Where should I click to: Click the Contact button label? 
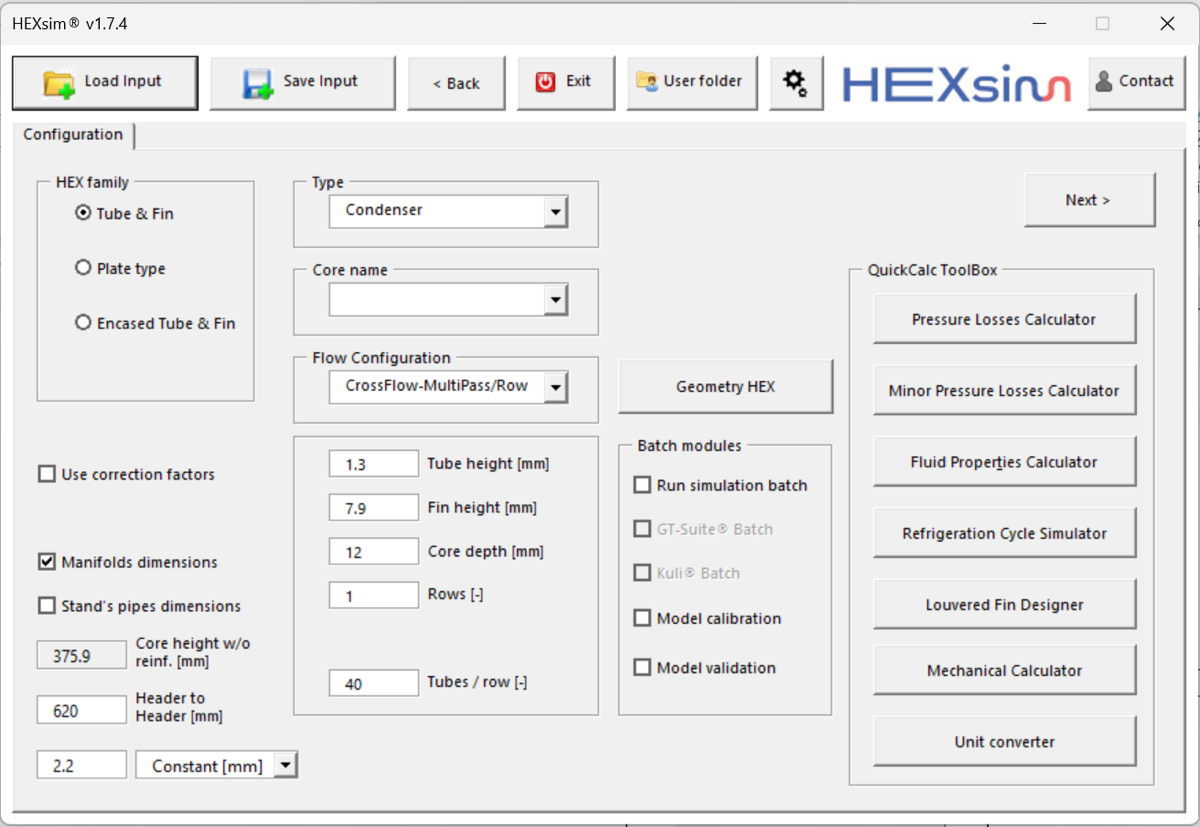1146,81
